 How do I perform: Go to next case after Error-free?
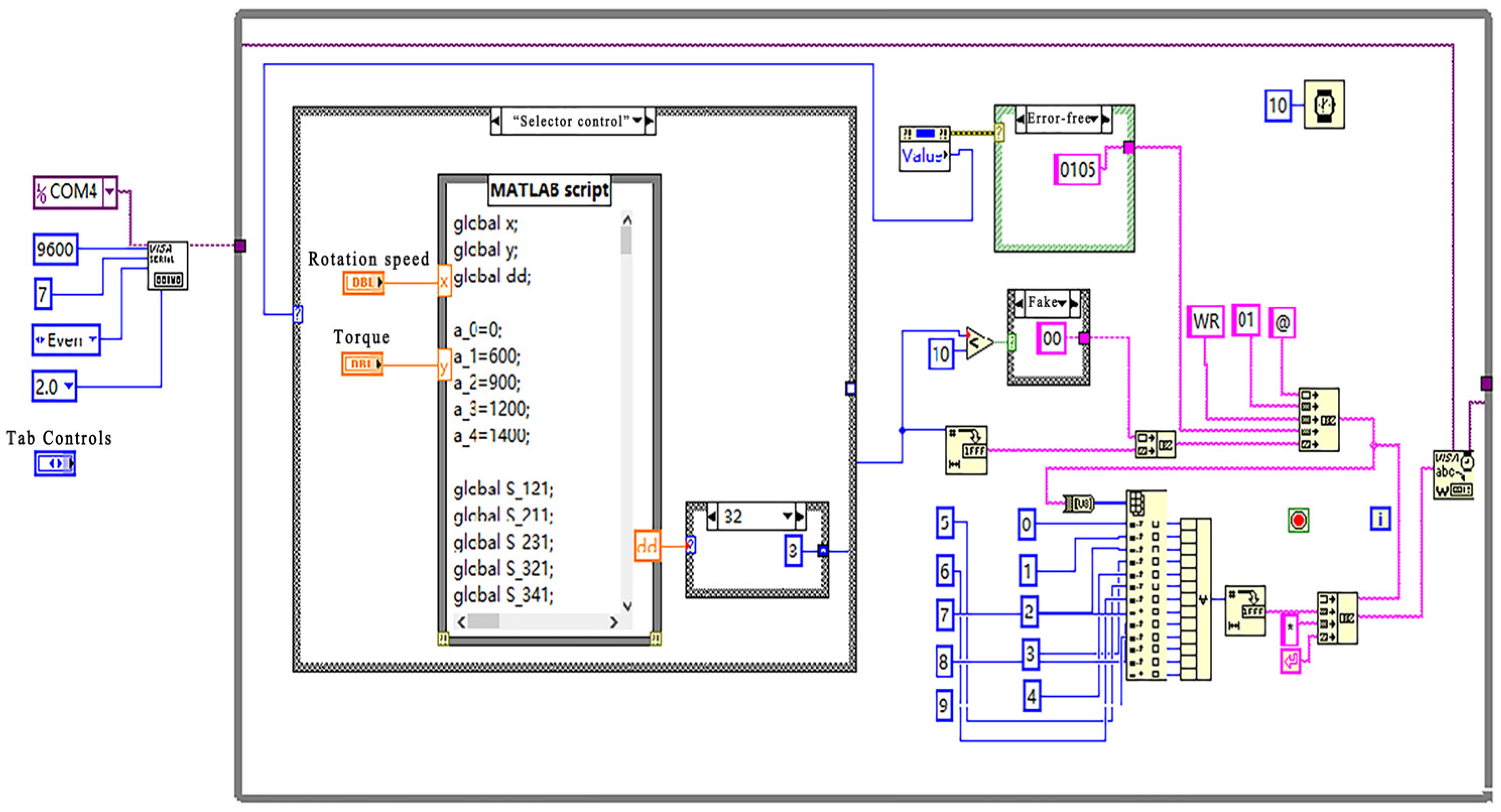point(1105,119)
